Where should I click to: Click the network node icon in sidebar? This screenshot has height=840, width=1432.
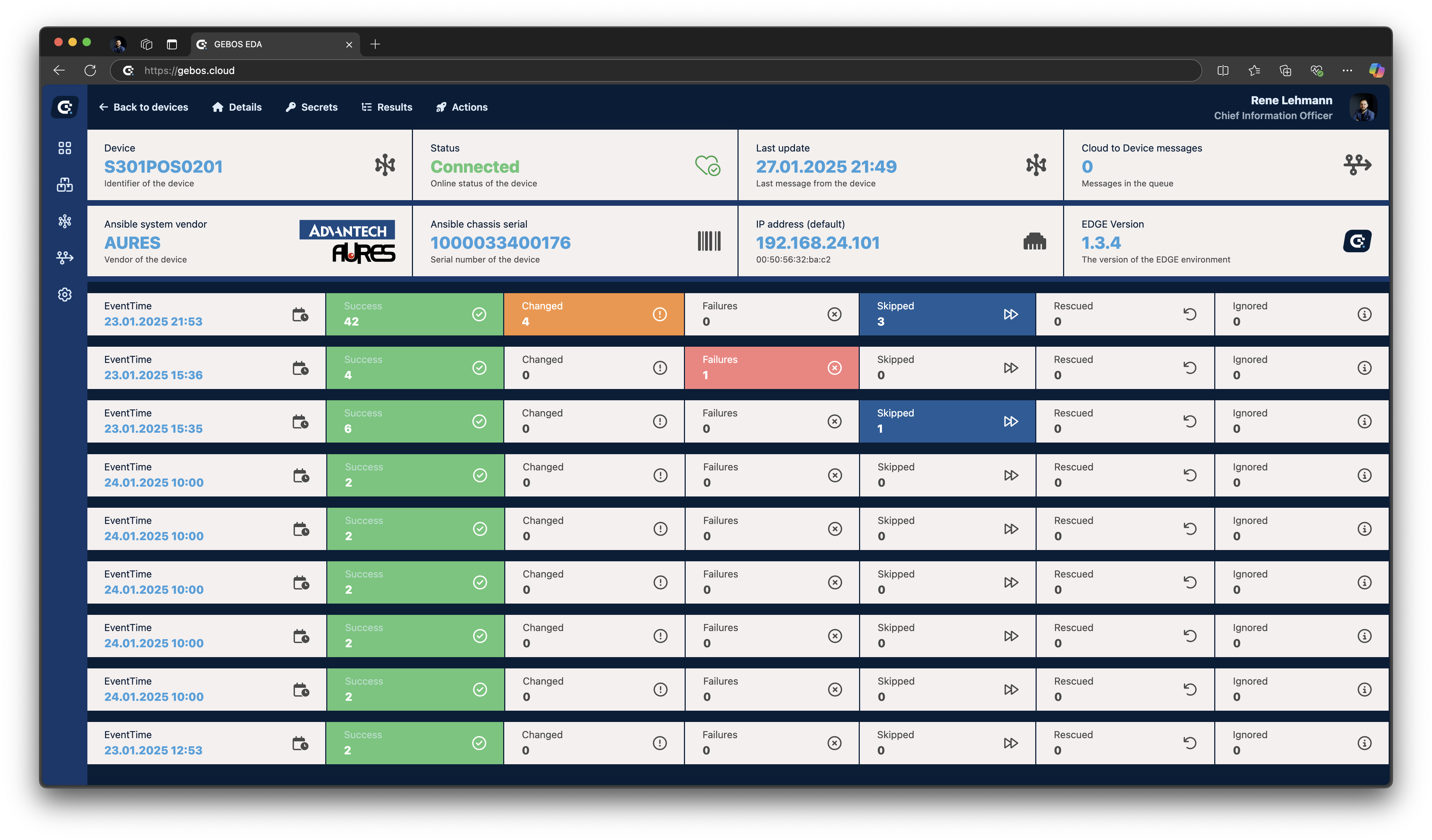[x=65, y=221]
